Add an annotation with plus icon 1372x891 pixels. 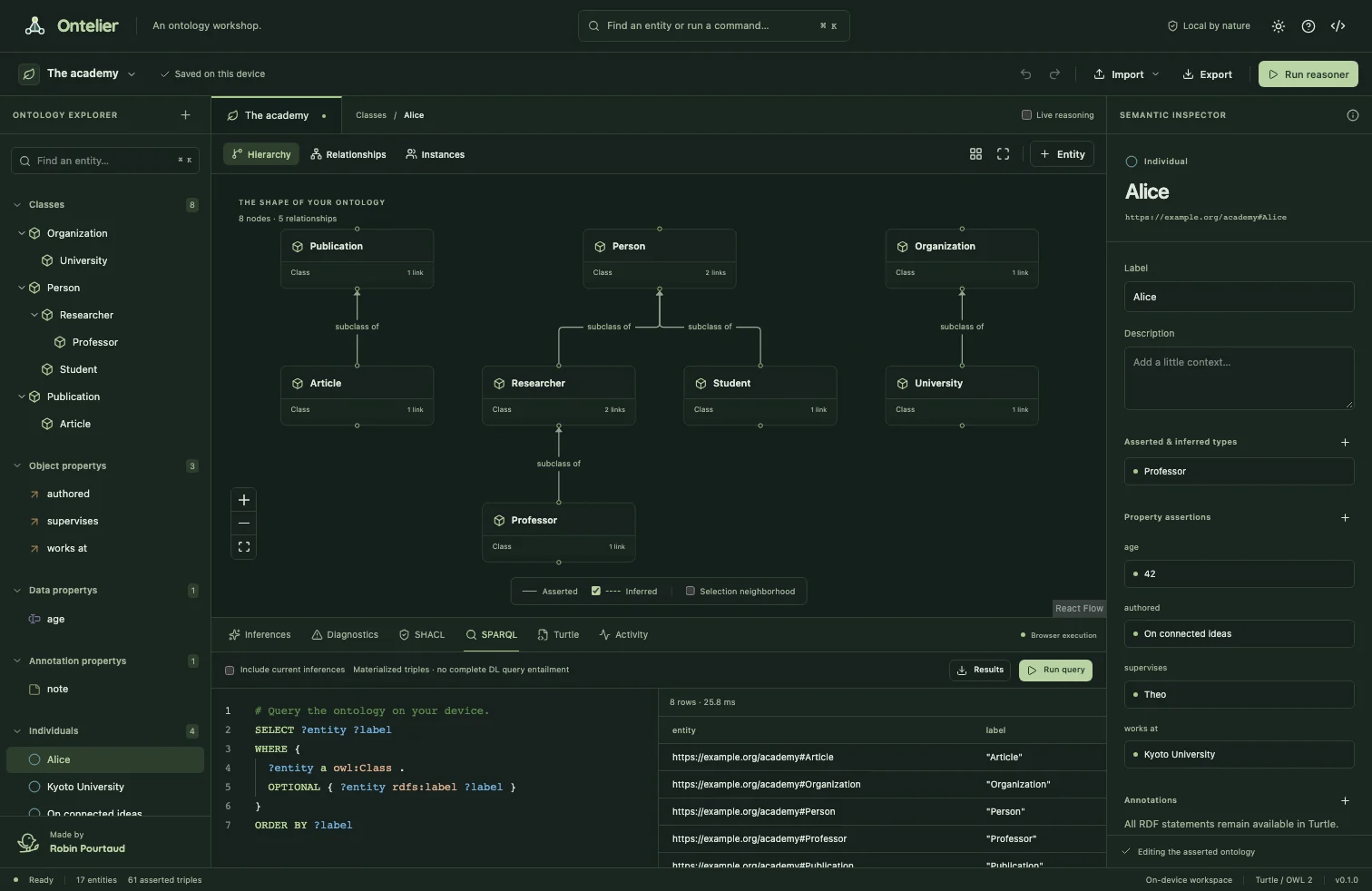coord(1345,800)
